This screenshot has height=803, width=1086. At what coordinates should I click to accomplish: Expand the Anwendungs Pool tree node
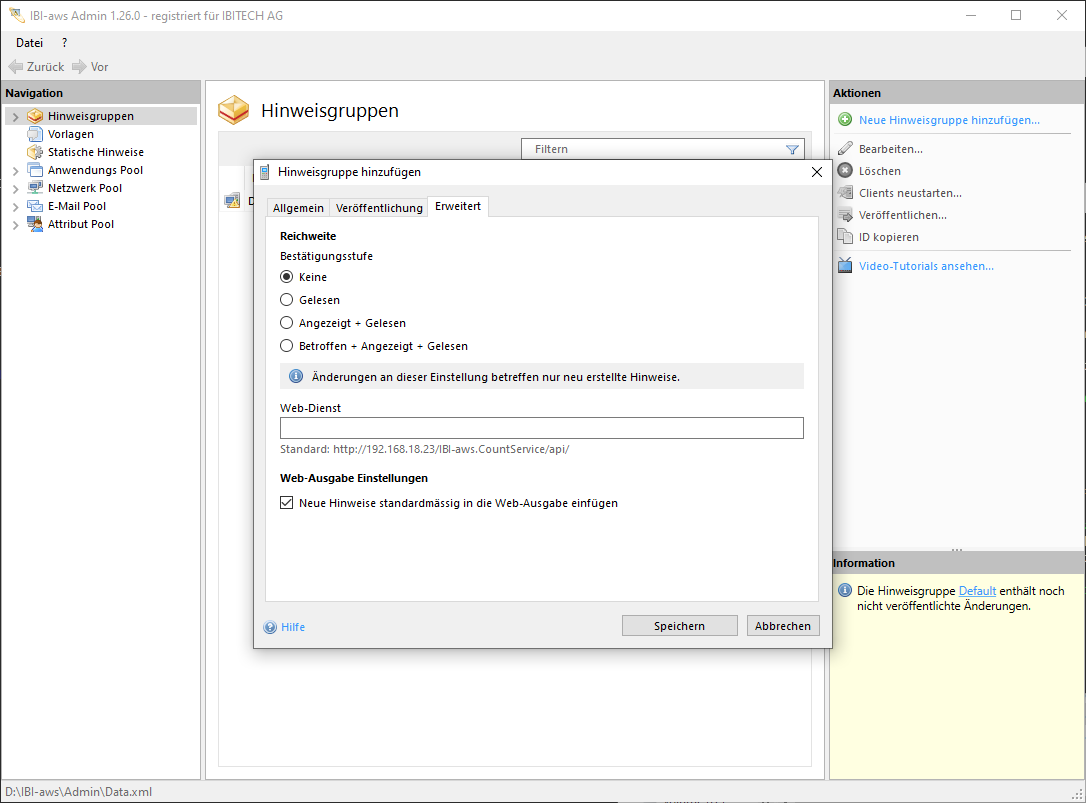(15, 171)
